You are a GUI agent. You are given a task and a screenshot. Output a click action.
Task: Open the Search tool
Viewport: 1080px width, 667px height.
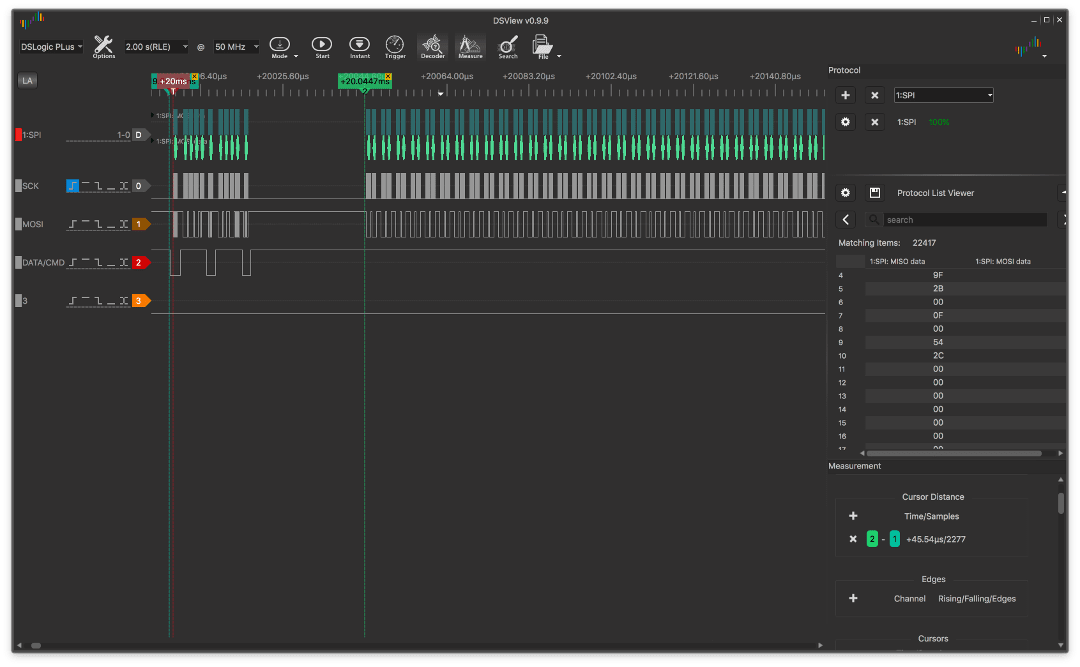click(x=508, y=46)
